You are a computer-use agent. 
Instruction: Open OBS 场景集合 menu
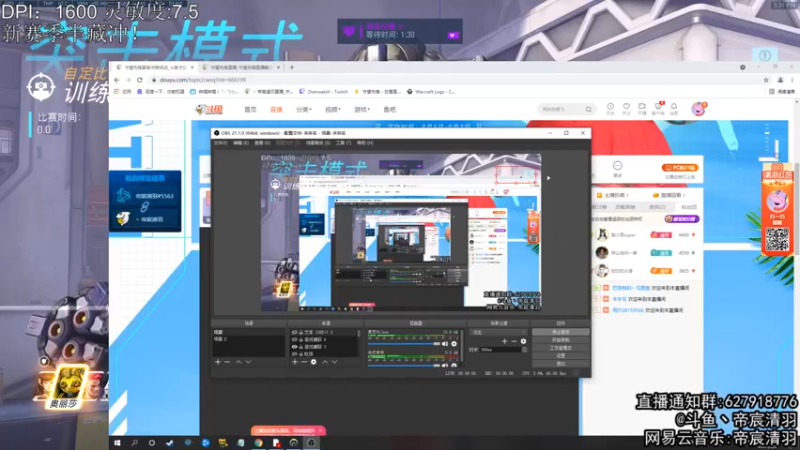318,143
